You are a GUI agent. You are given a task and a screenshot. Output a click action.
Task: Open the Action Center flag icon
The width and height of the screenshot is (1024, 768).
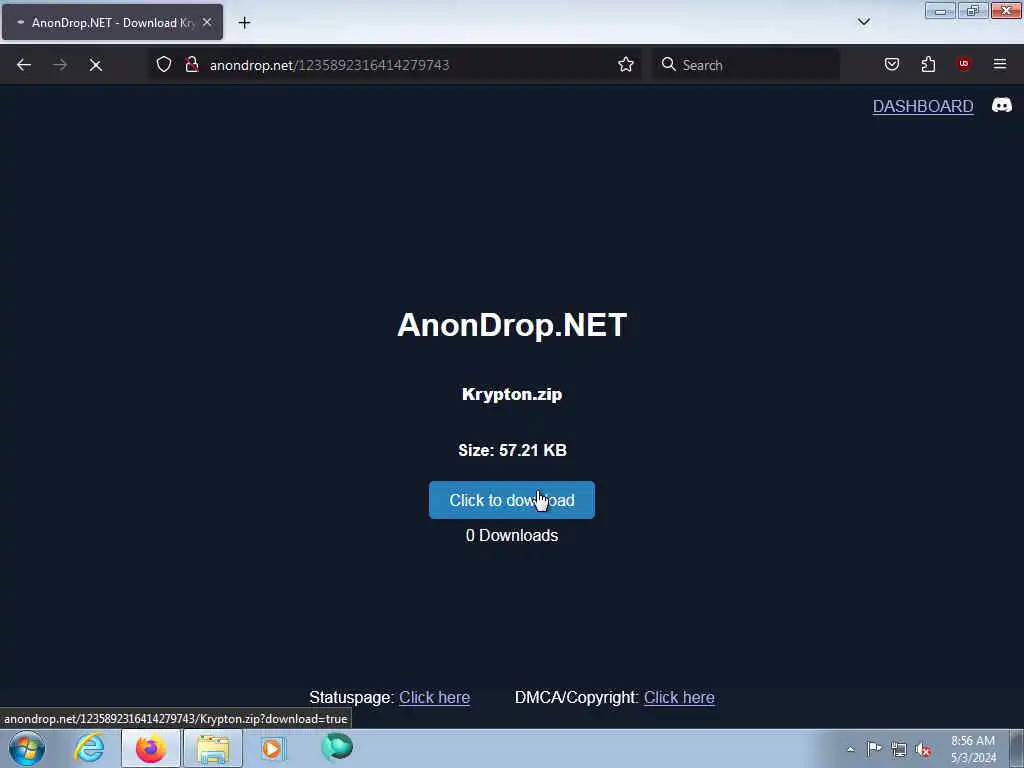pyautogui.click(x=874, y=749)
